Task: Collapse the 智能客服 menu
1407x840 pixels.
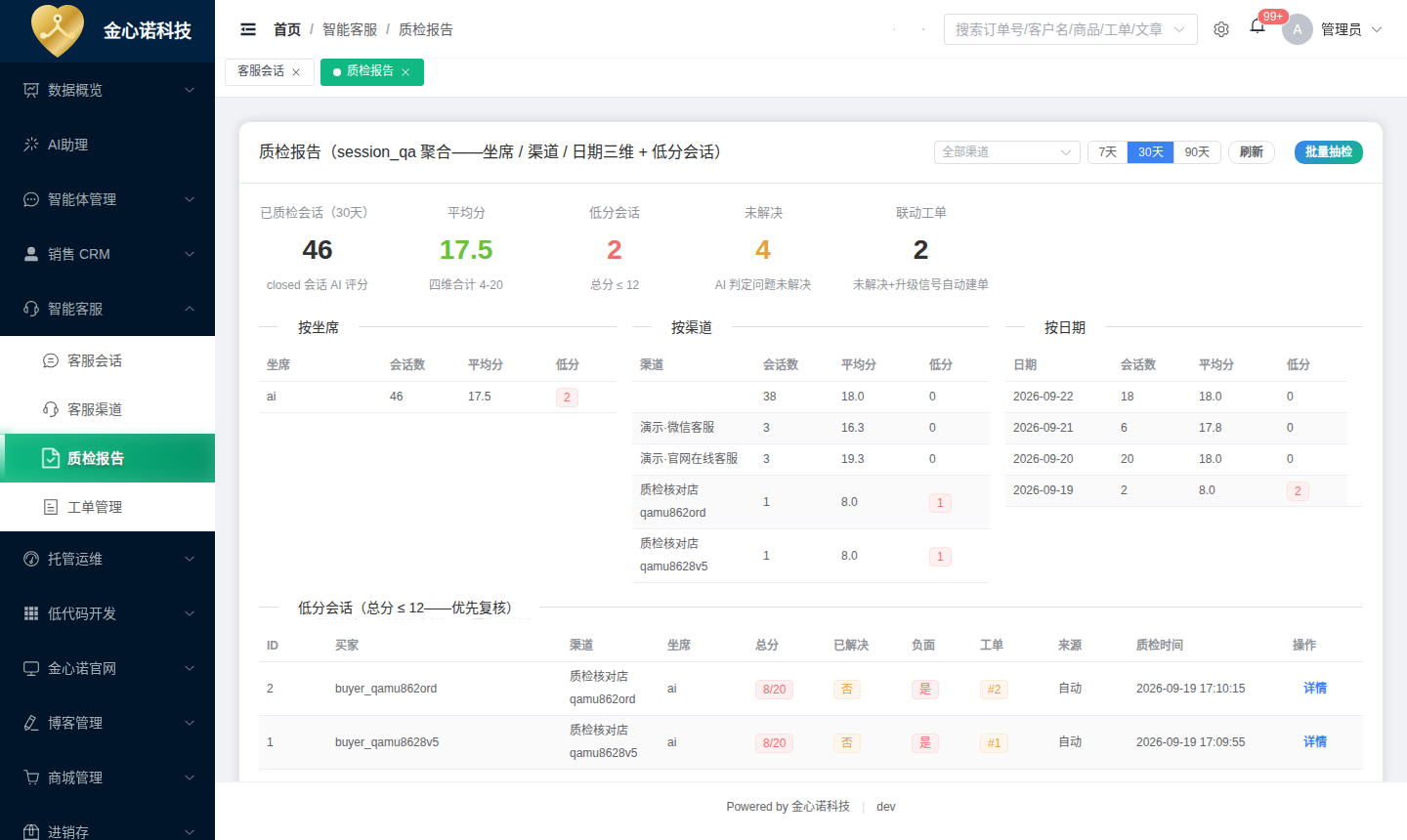Action: coord(107,309)
